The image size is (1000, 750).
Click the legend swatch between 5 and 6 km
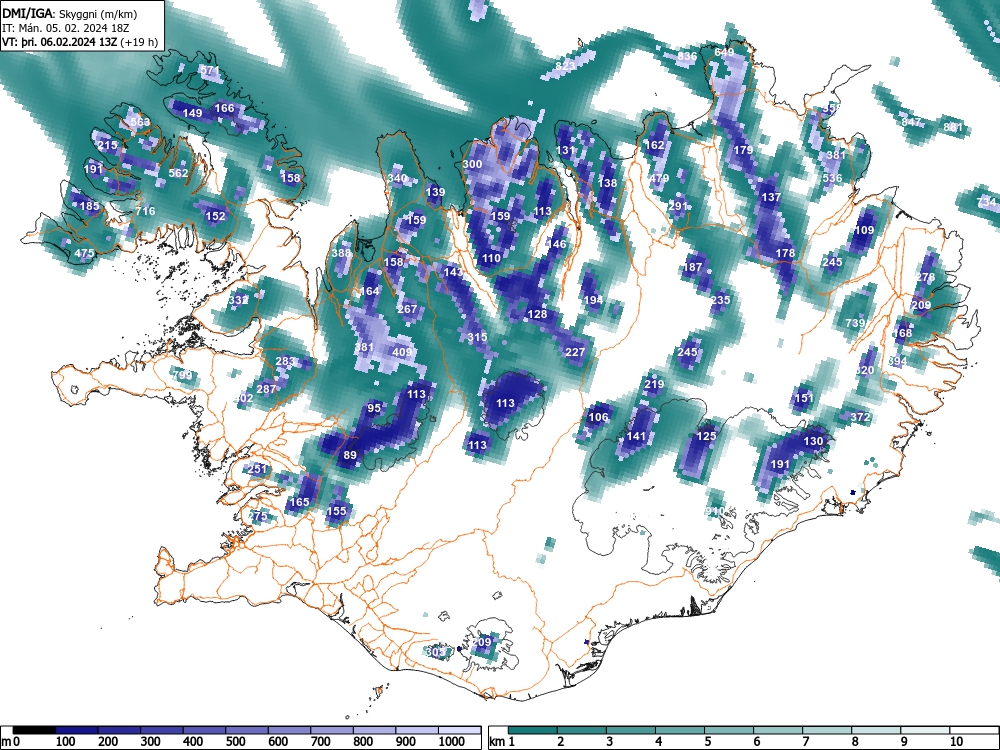729,730
